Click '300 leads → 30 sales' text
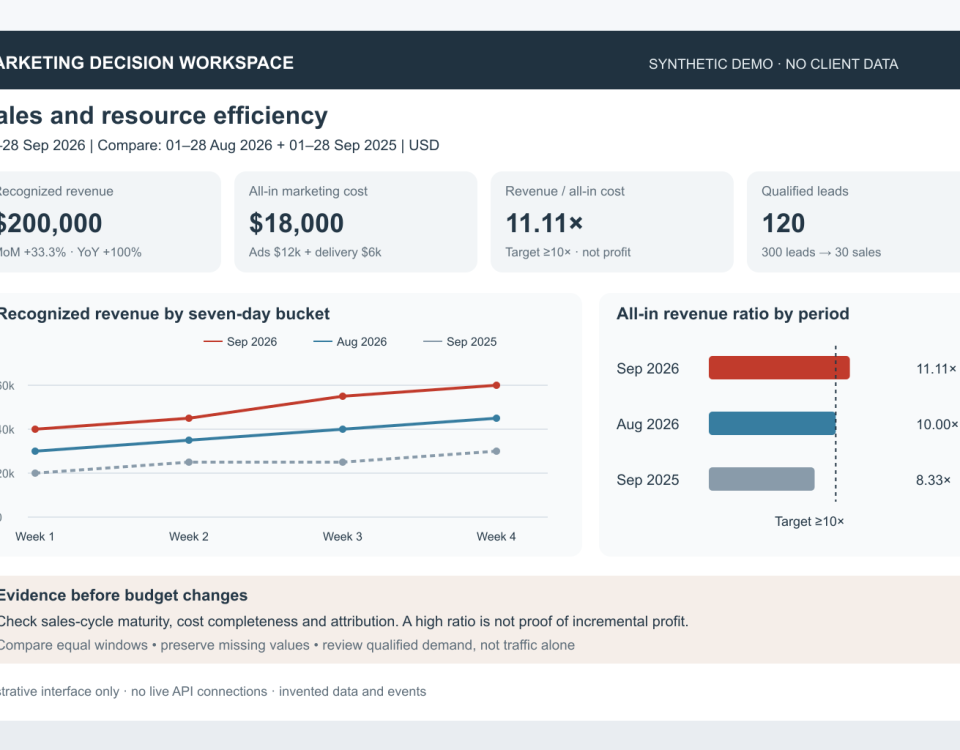960x750 pixels. (821, 252)
